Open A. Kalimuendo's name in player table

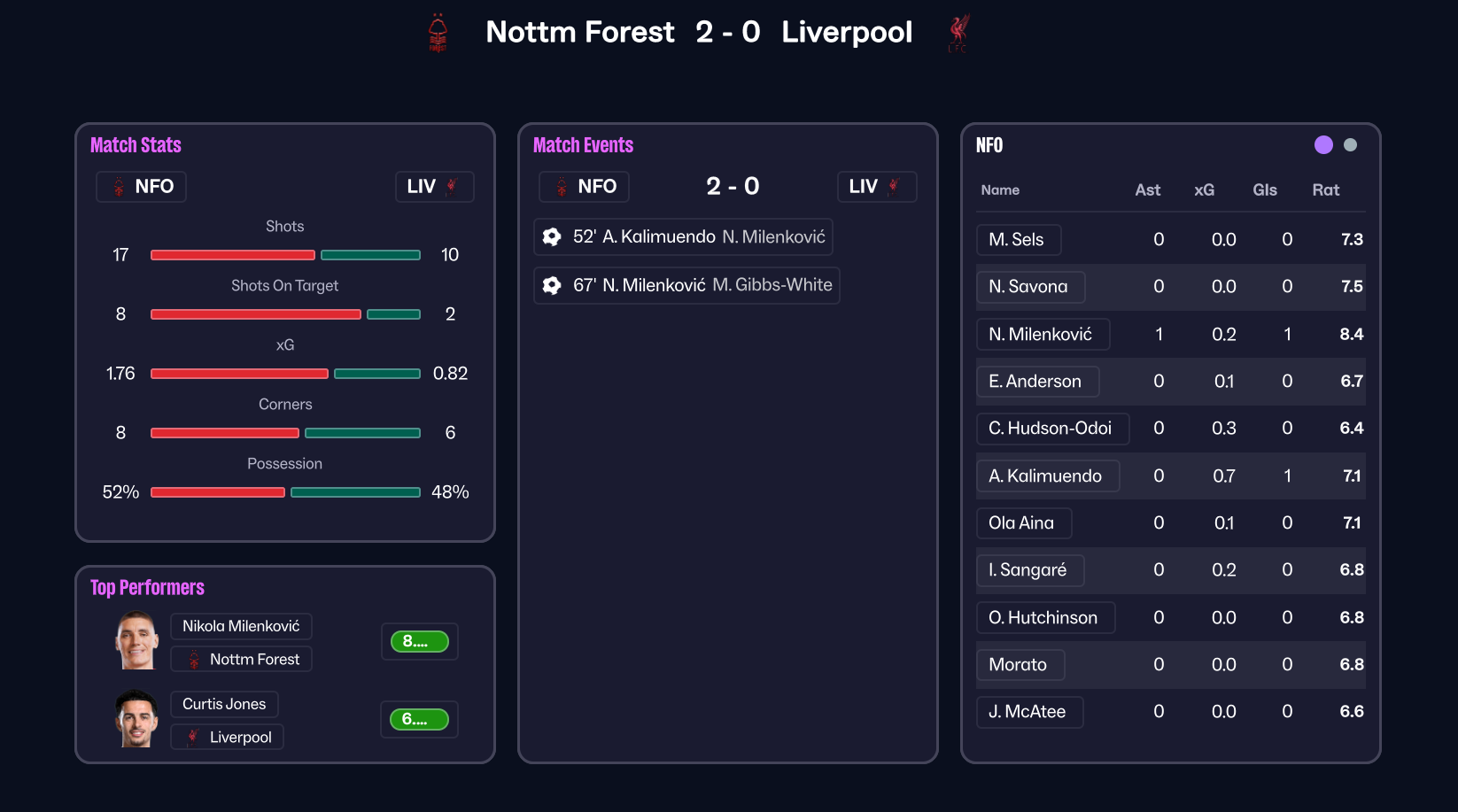pos(1046,476)
